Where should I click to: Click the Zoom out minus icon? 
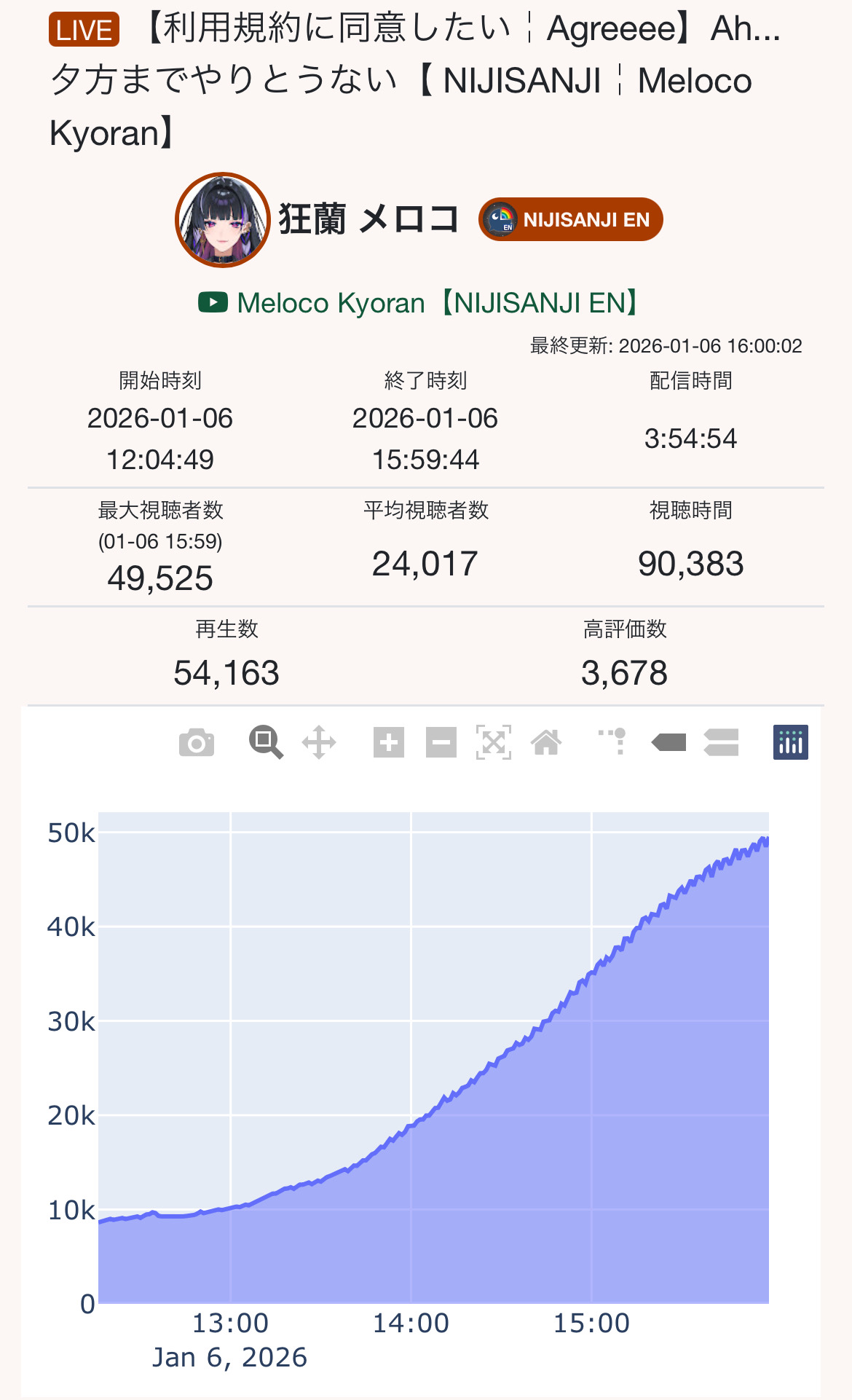point(441,743)
